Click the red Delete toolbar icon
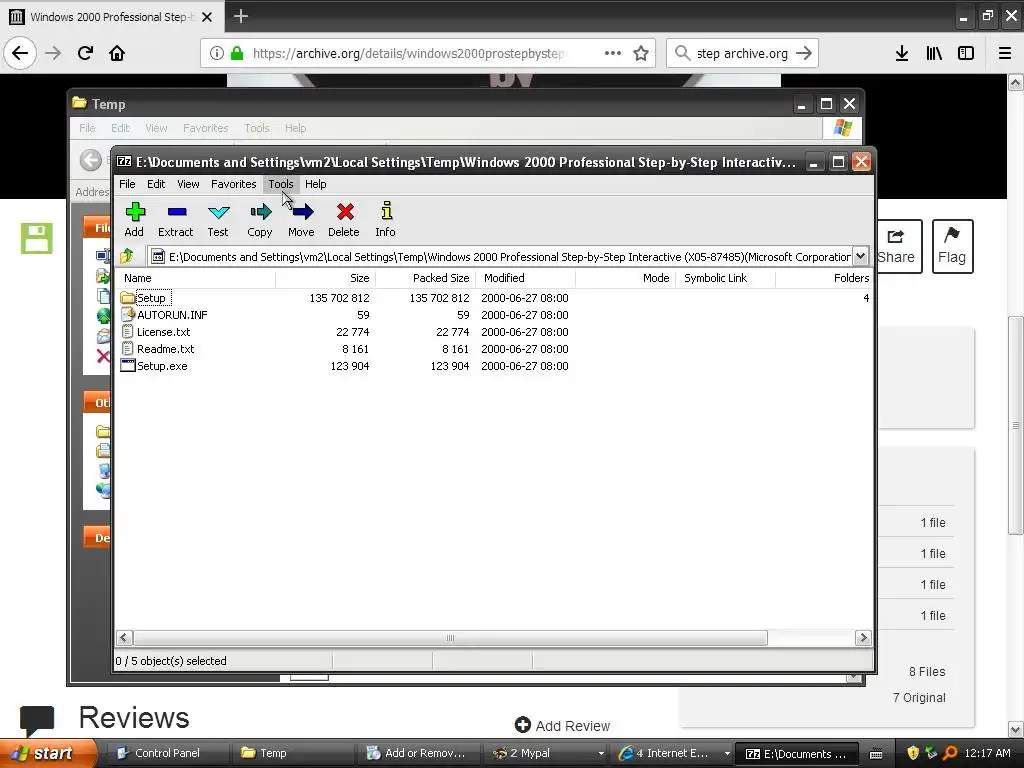Screen dimensions: 1024x768 (345, 212)
